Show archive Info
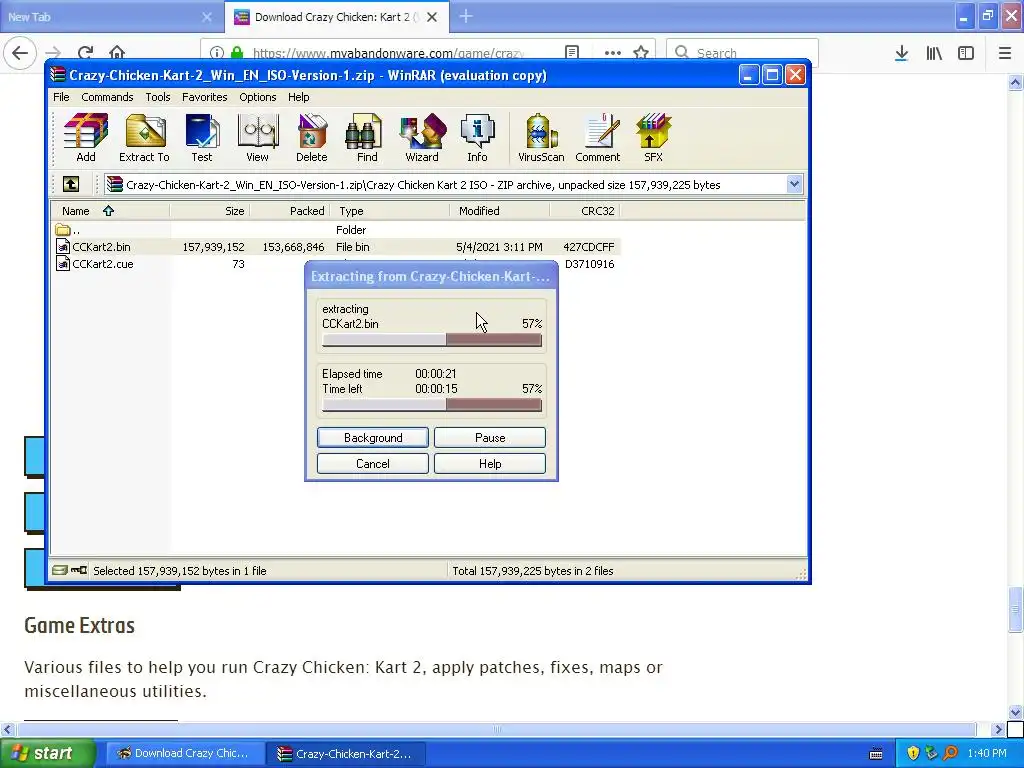This screenshot has height=768, width=1024. click(x=477, y=138)
